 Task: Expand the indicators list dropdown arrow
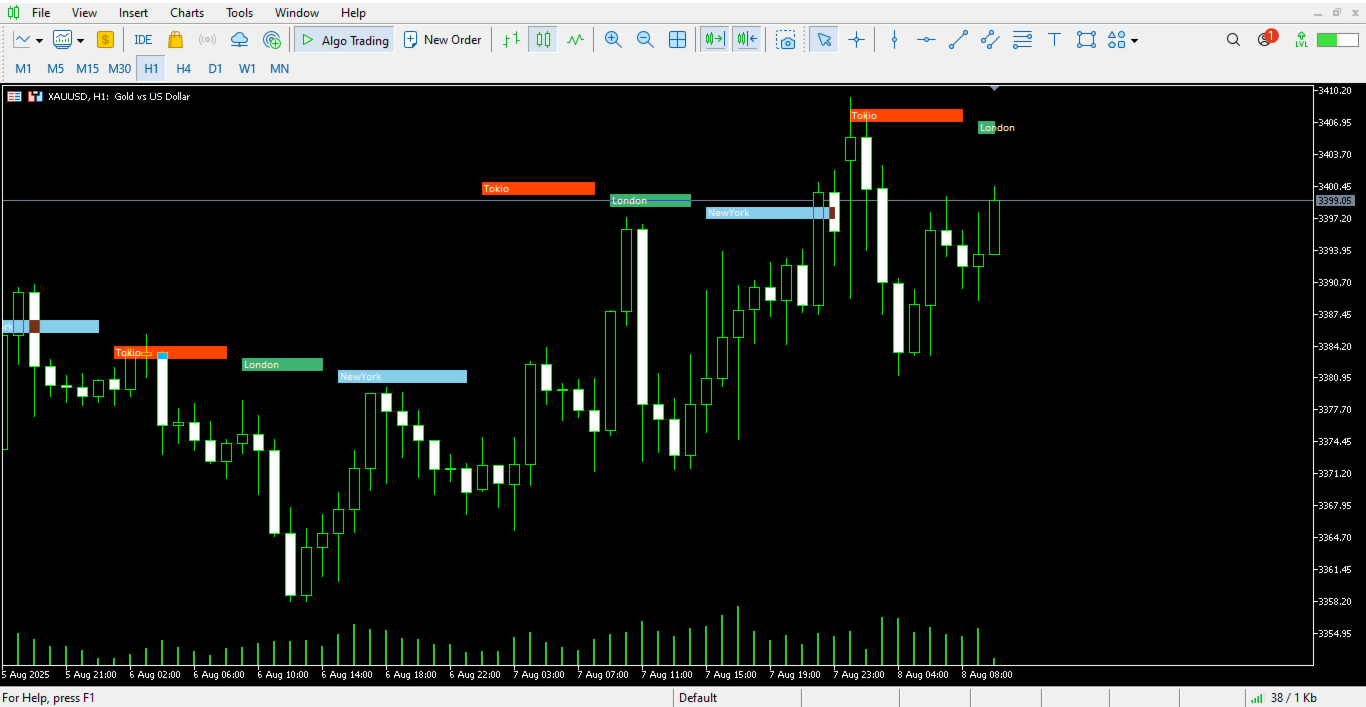coord(80,41)
